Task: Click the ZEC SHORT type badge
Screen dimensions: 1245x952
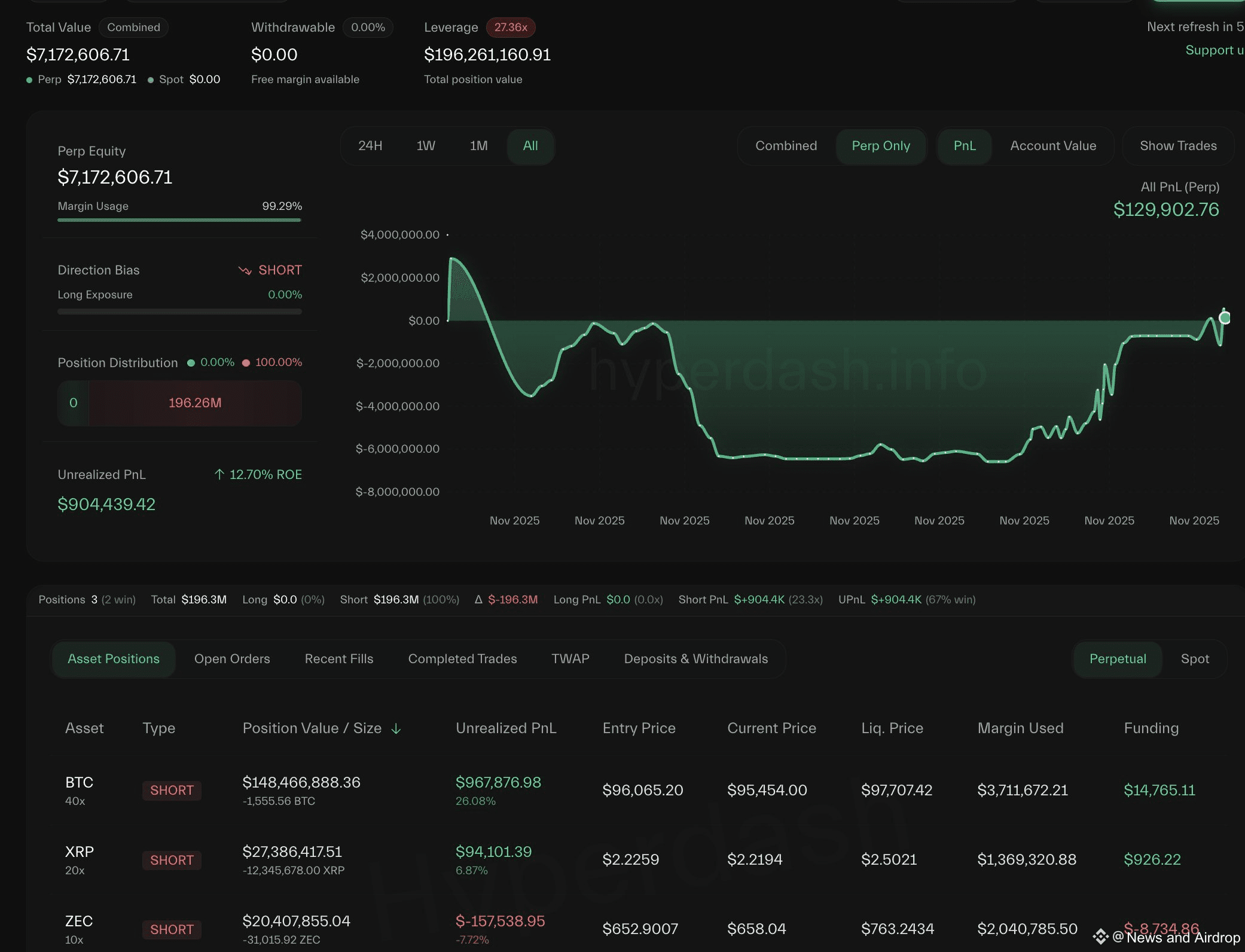Action: pyautogui.click(x=172, y=929)
